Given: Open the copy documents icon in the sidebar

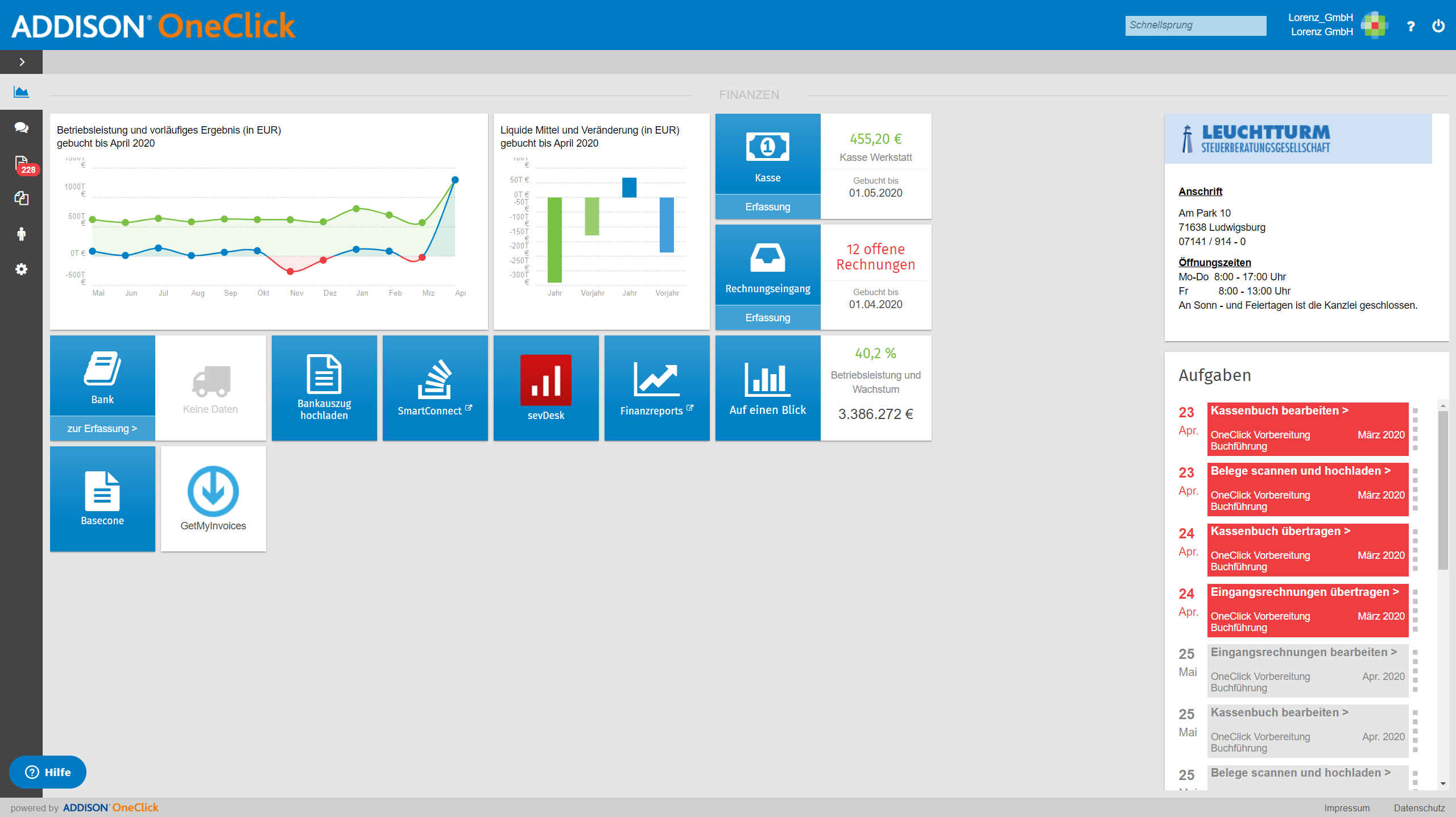Looking at the screenshot, I should [x=22, y=198].
